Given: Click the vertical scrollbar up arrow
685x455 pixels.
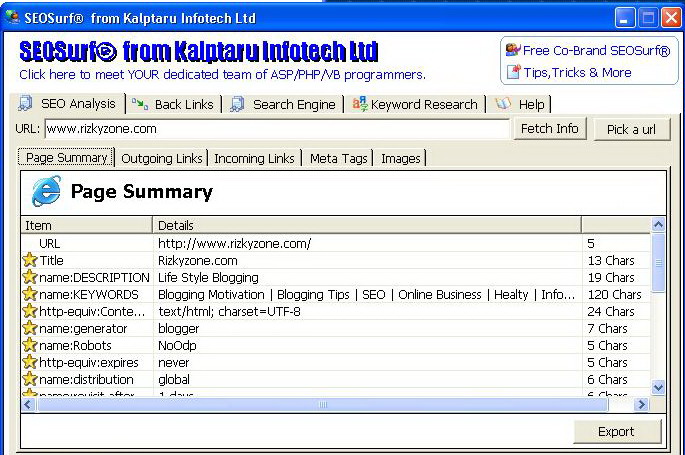Looking at the screenshot, I should point(658,225).
